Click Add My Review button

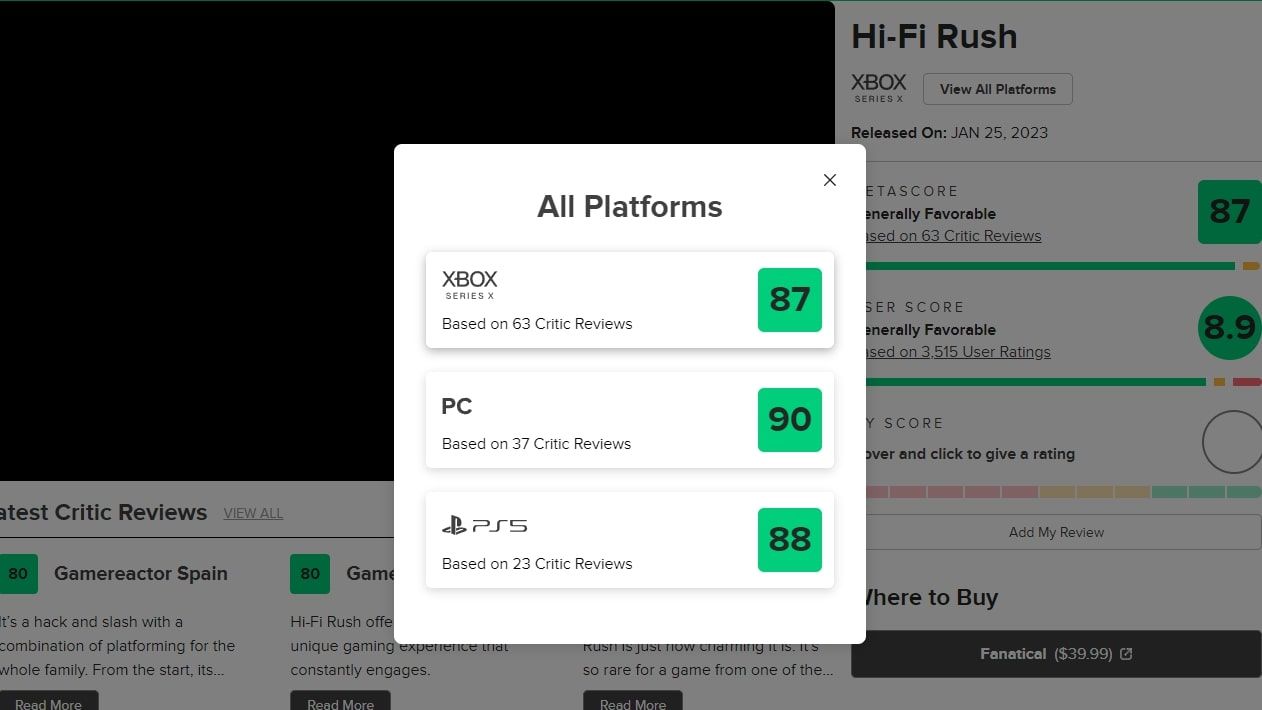point(1056,532)
